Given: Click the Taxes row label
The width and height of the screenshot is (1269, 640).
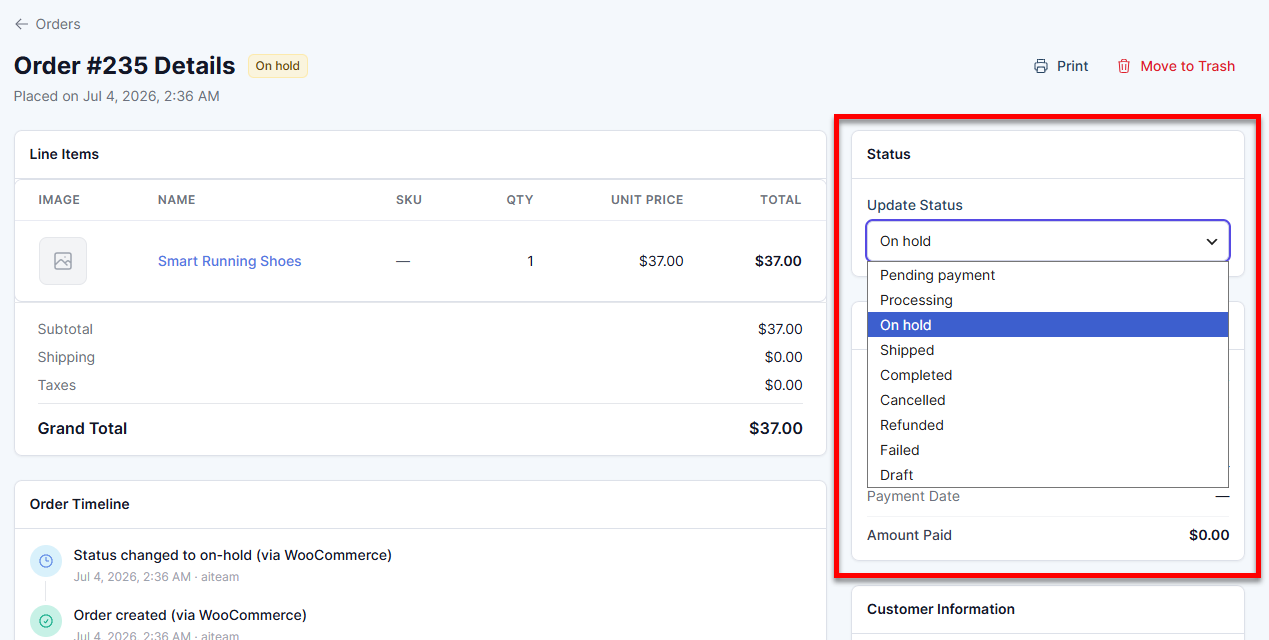Looking at the screenshot, I should coord(57,385).
